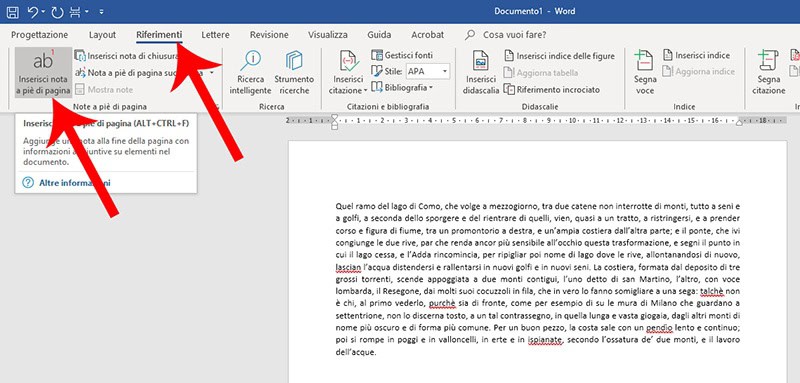Image resolution: width=800 pixels, height=383 pixels.
Task: Open the Acrobat tab
Action: pyautogui.click(x=428, y=35)
